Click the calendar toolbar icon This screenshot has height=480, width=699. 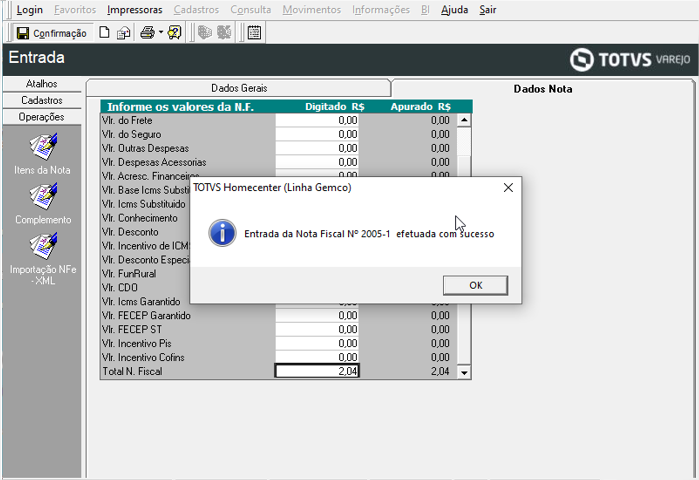tap(255, 33)
